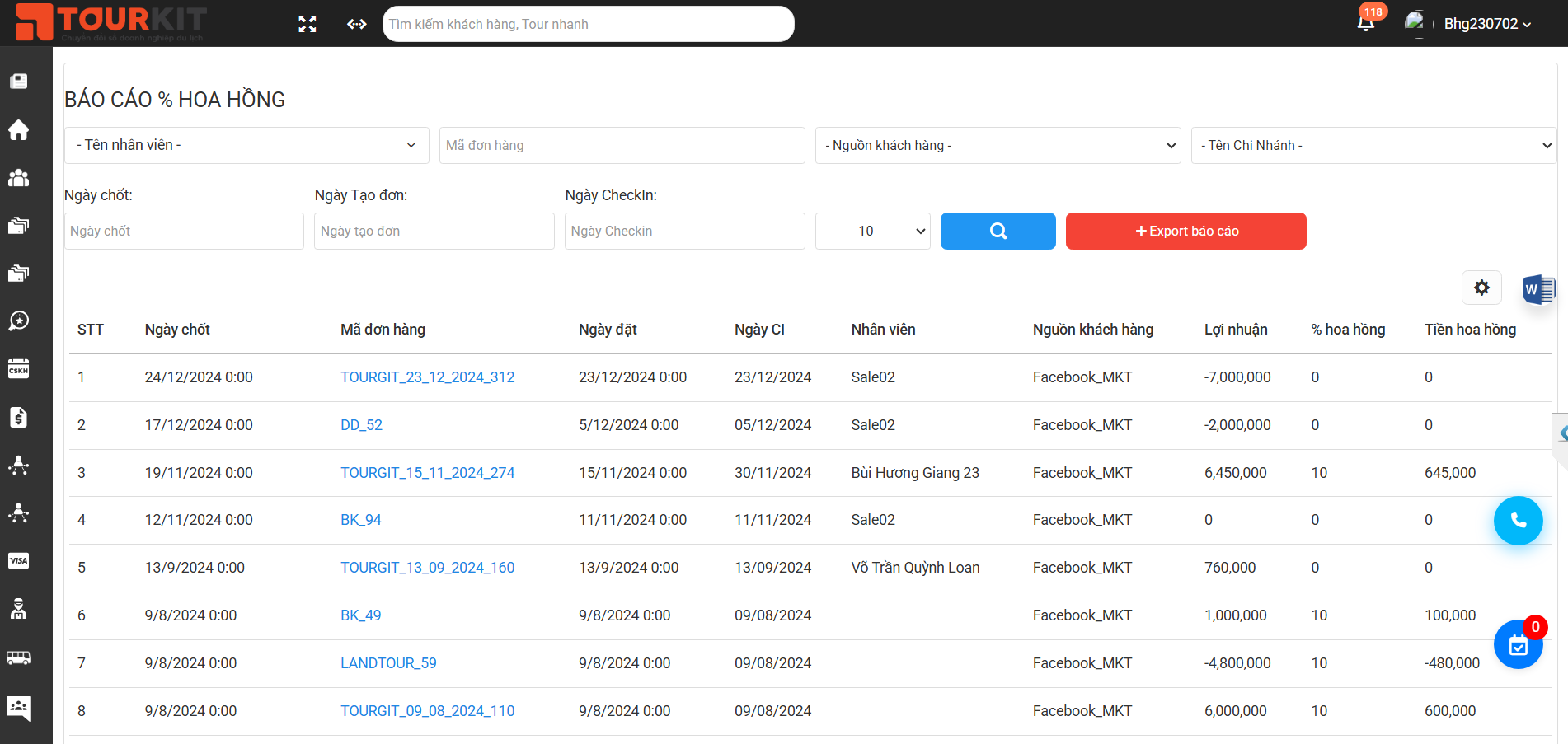Viewport: 1568px width, 744px height.
Task: Go to Home via sidebar house icon
Action: tap(18, 129)
